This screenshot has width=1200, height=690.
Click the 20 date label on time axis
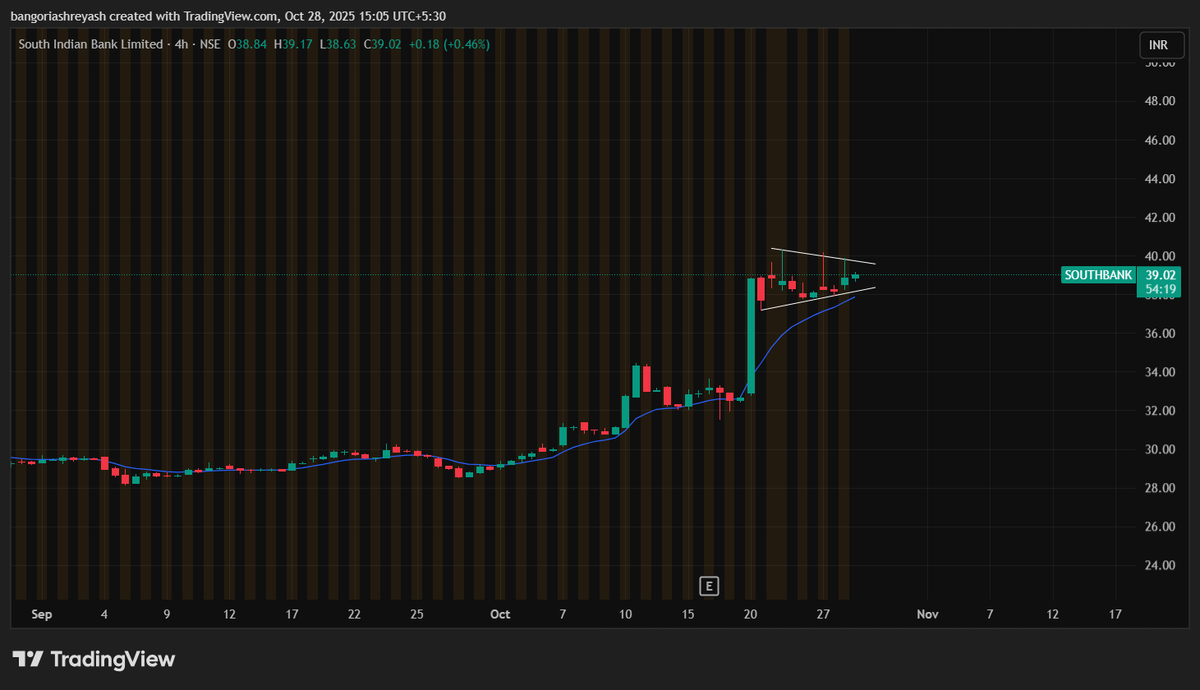point(751,614)
